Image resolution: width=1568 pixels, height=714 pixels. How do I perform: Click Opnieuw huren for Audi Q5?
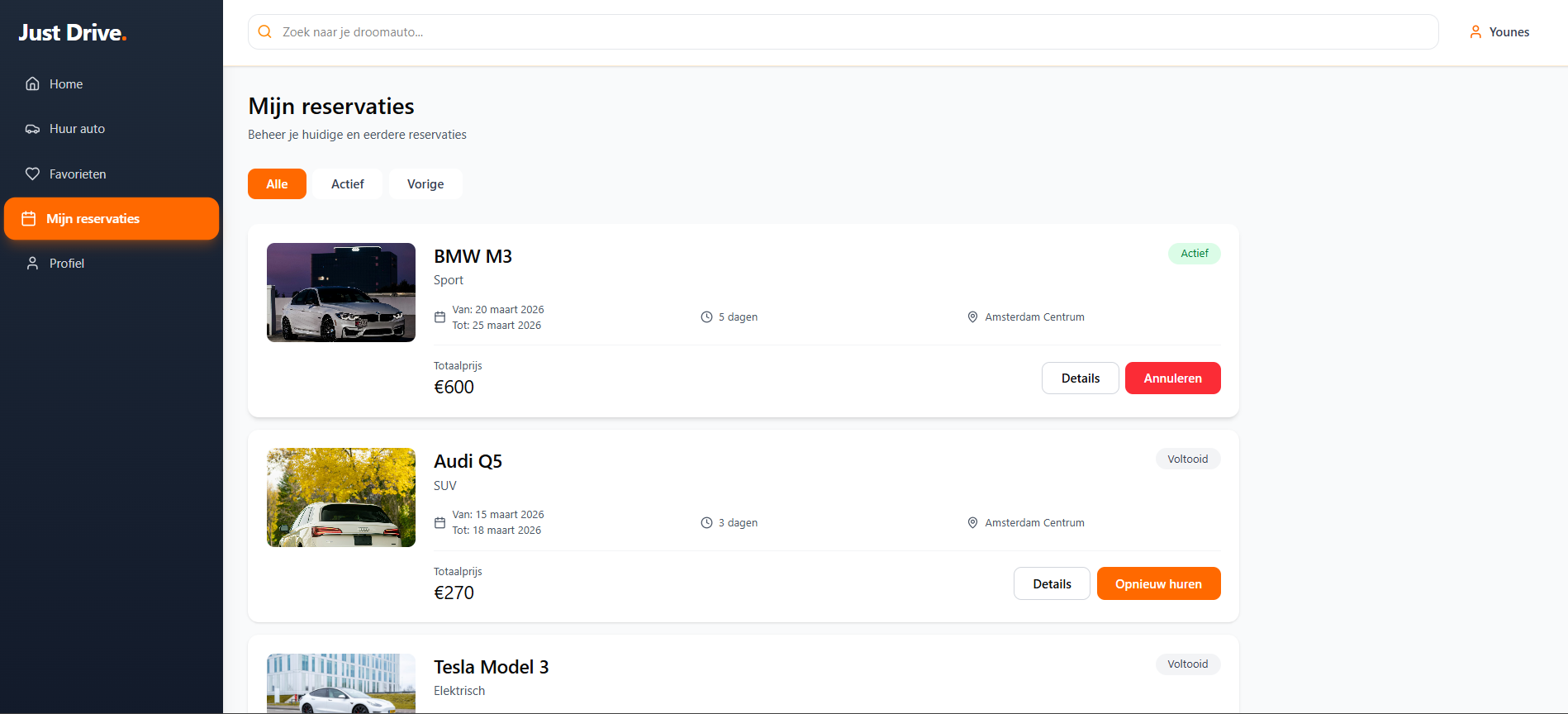[x=1158, y=583]
